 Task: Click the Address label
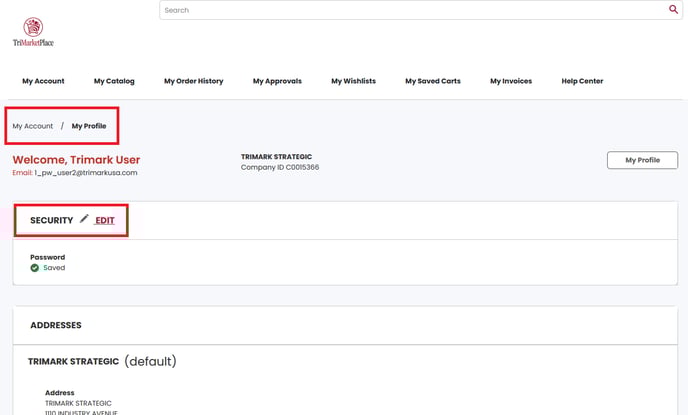click(x=60, y=393)
